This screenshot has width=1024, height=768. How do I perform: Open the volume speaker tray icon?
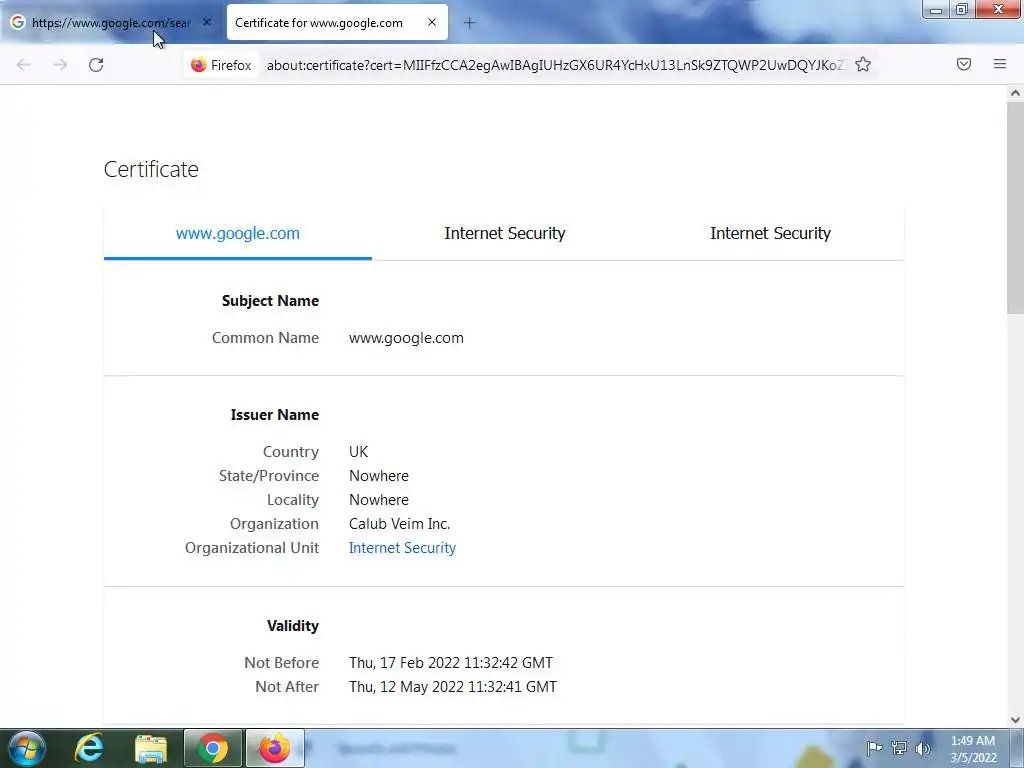pyautogui.click(x=923, y=748)
